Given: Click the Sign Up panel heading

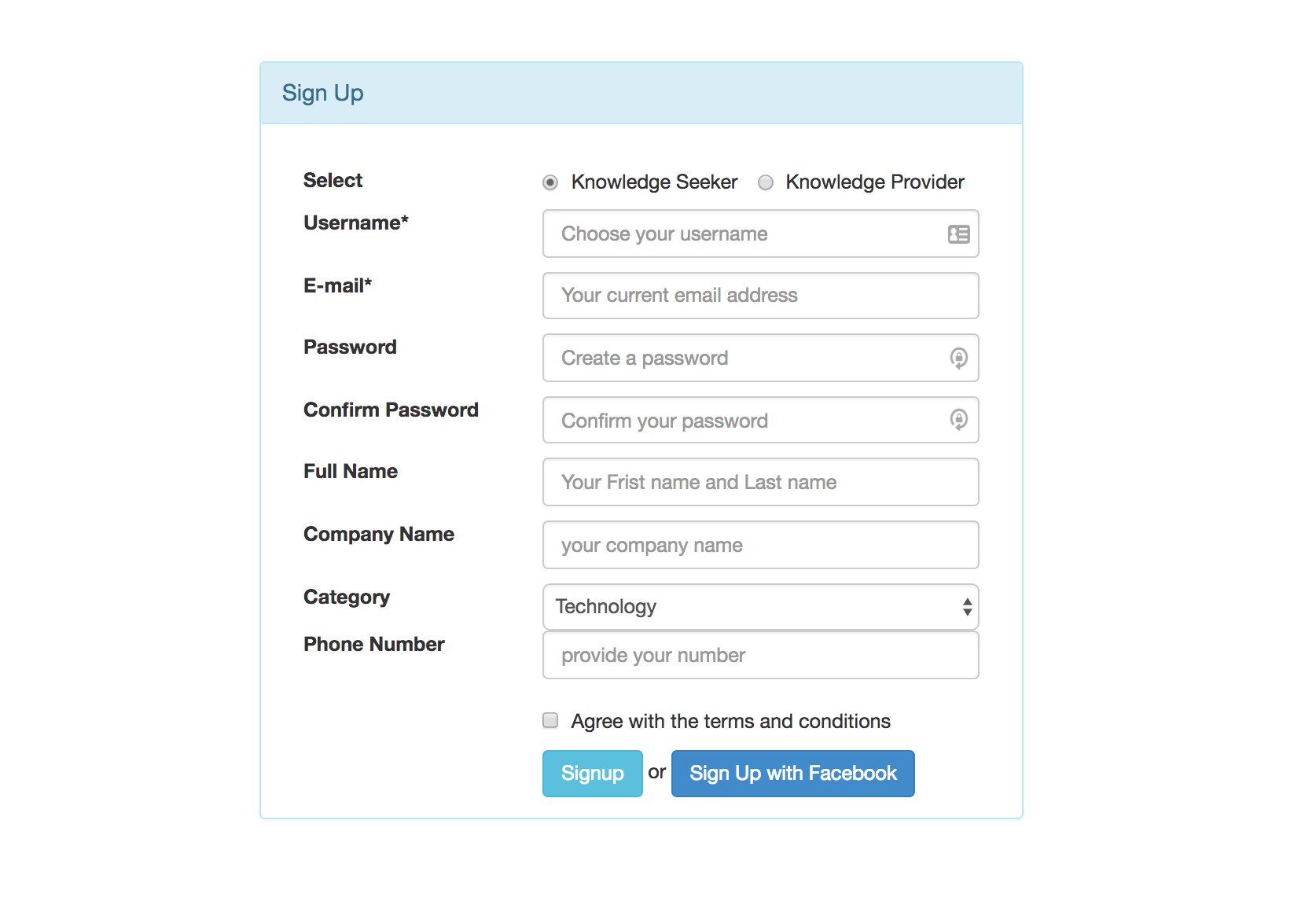Looking at the screenshot, I should click(x=323, y=94).
